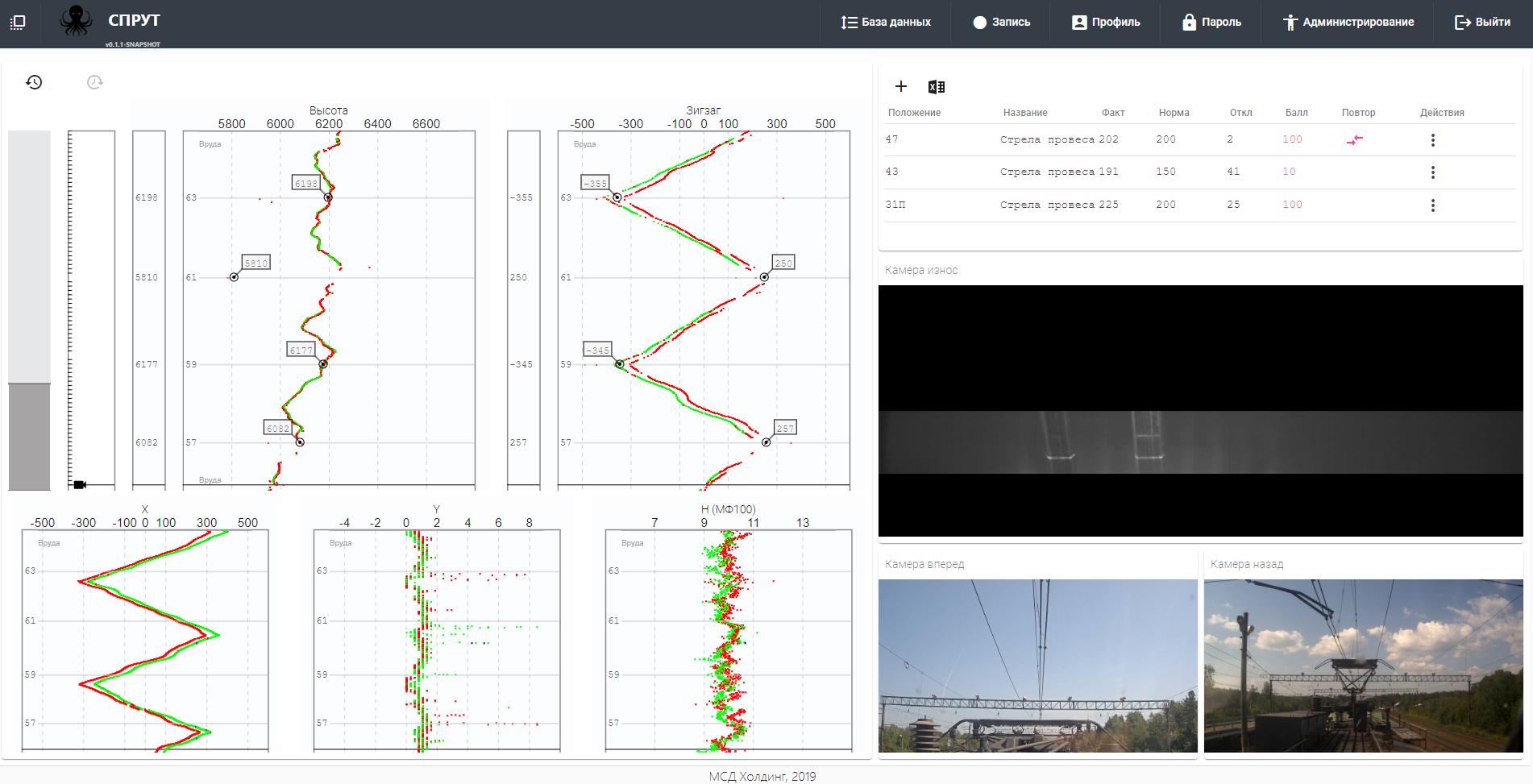1533x784 pixels.
Task: Sort by Название column header
Action: tap(1025, 113)
